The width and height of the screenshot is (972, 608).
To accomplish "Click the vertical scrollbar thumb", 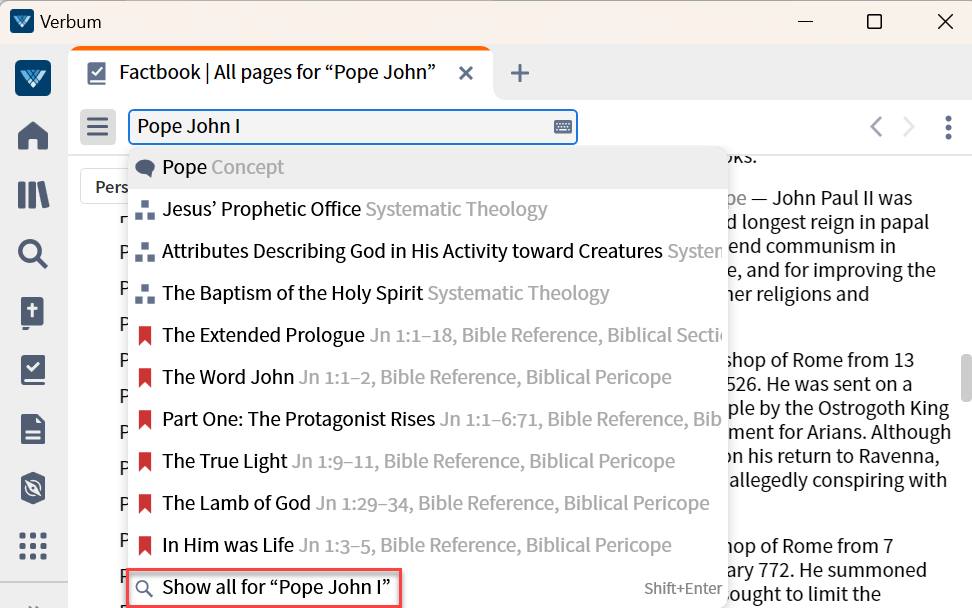I will point(966,378).
